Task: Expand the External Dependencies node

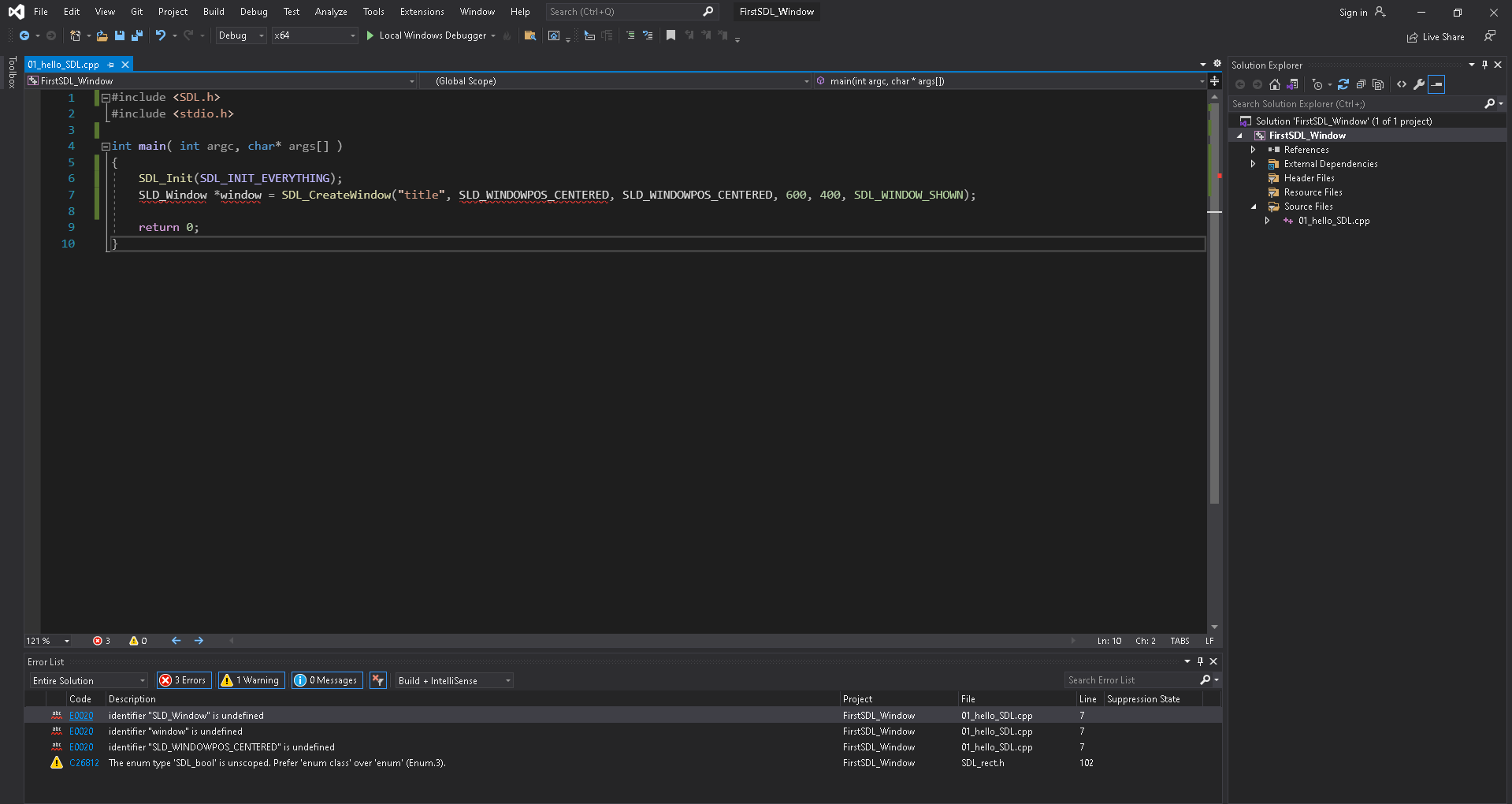Action: [x=1253, y=164]
